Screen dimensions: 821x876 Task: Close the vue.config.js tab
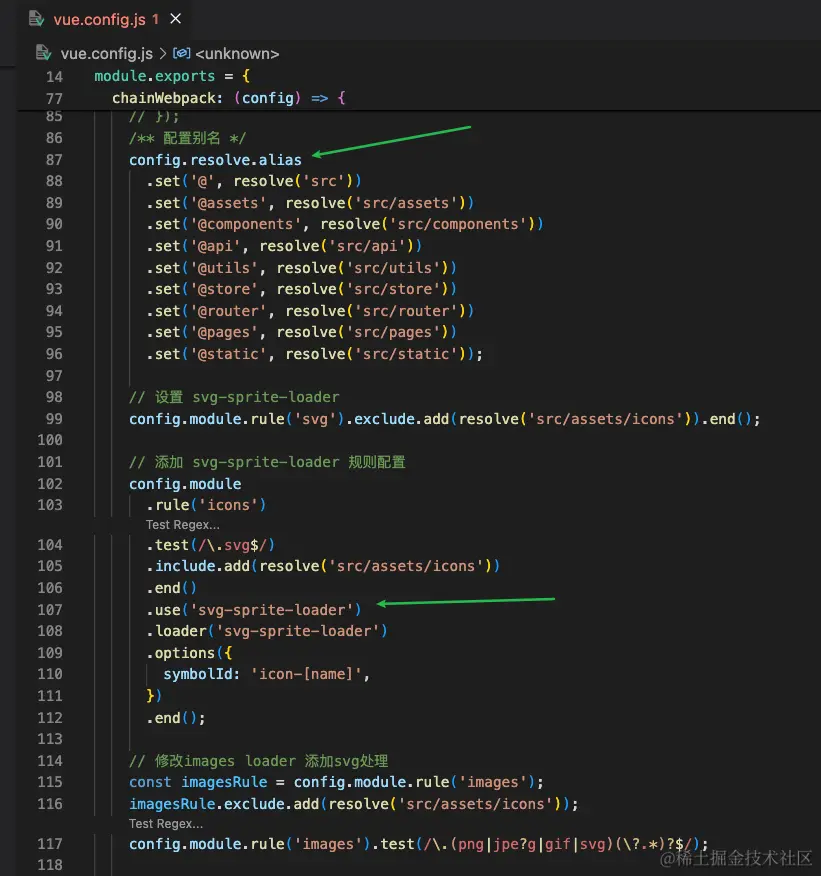175,19
